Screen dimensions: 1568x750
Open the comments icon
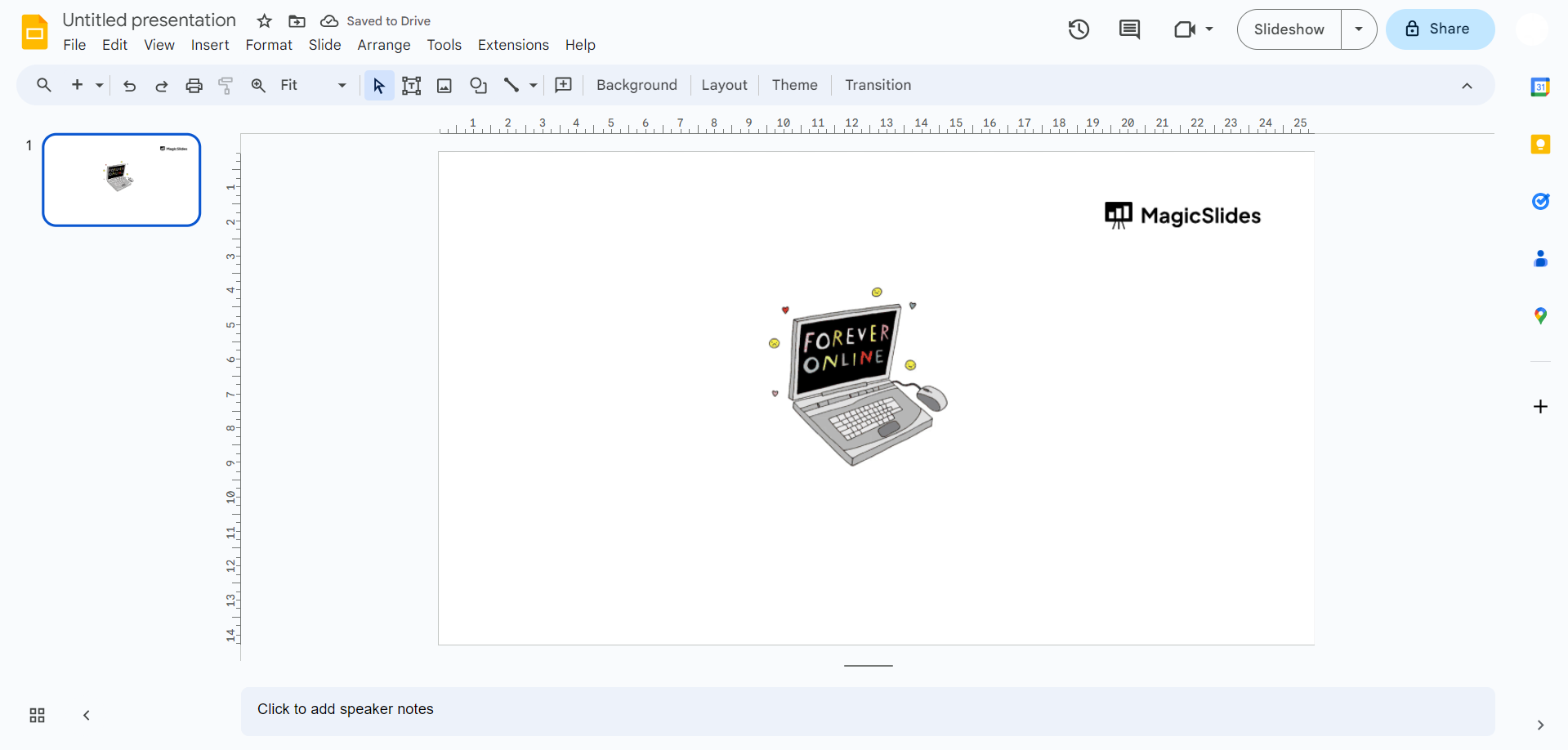(x=1129, y=29)
